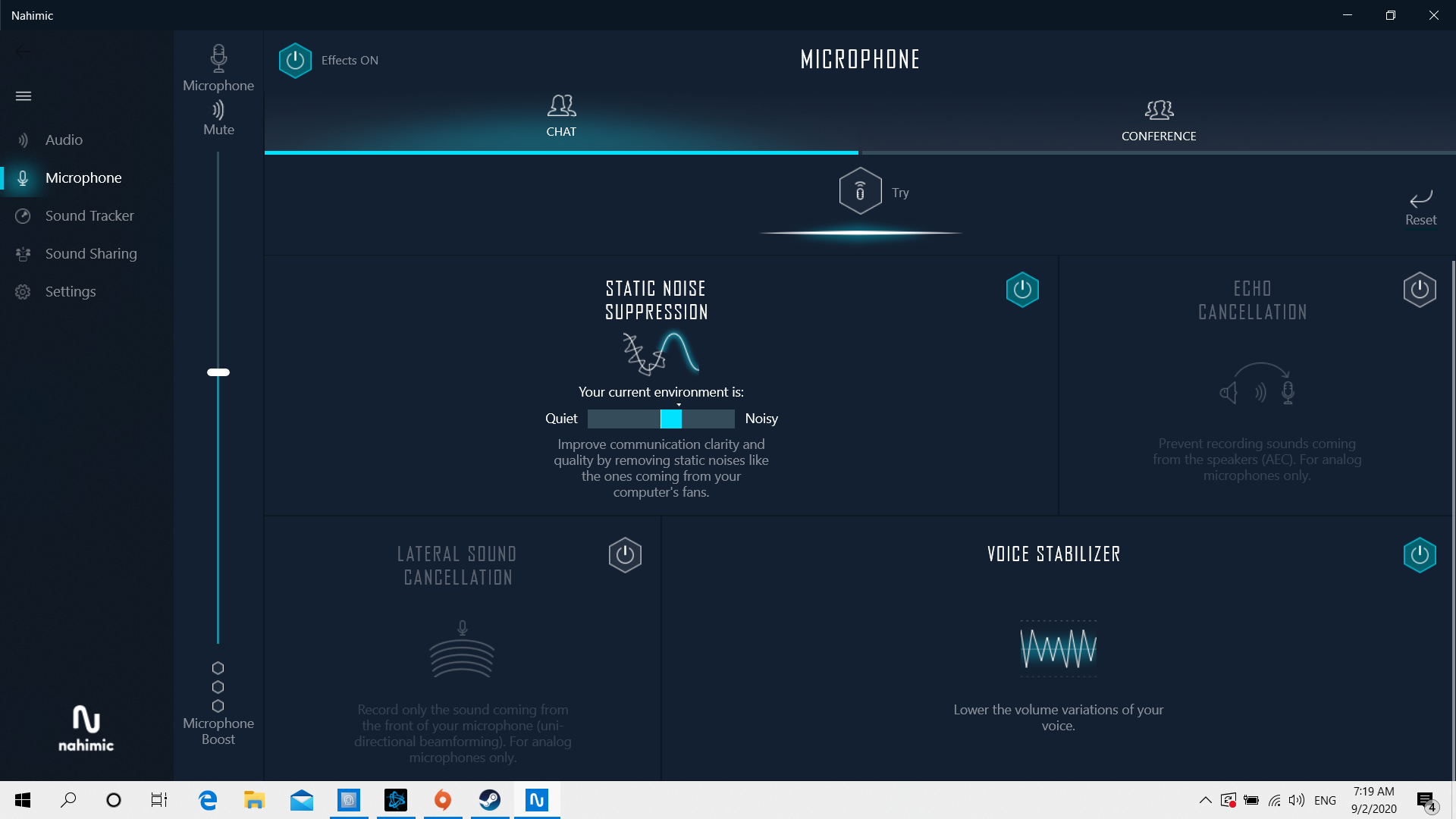1456x819 pixels.
Task: Enable Echo Cancellation power button
Action: coord(1420,290)
